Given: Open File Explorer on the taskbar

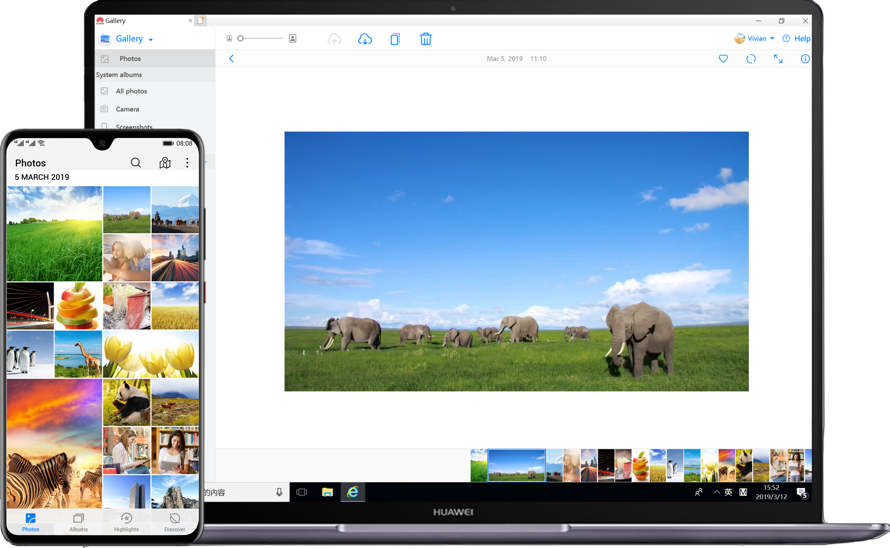Looking at the screenshot, I should (328, 492).
